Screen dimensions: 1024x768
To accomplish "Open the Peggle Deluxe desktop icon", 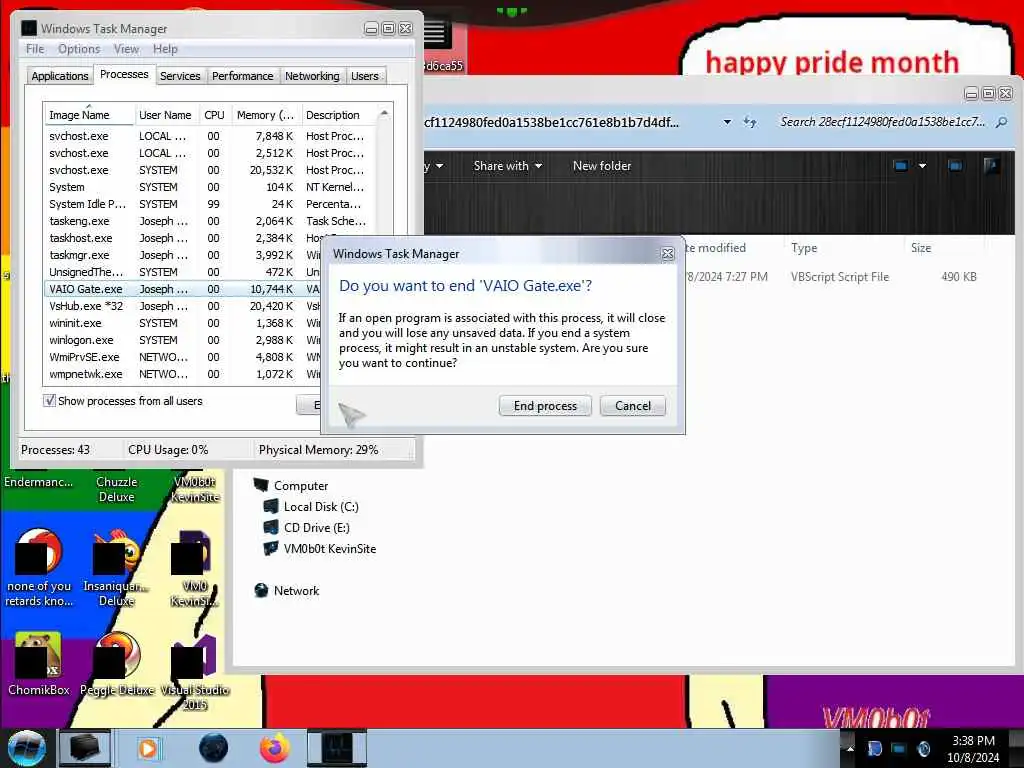I will (x=117, y=663).
